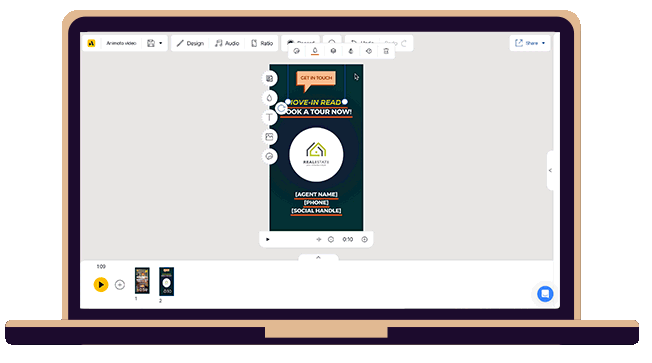Viewport: 652px width, 363px height.
Task: Click the save project icon
Action: click(x=151, y=43)
